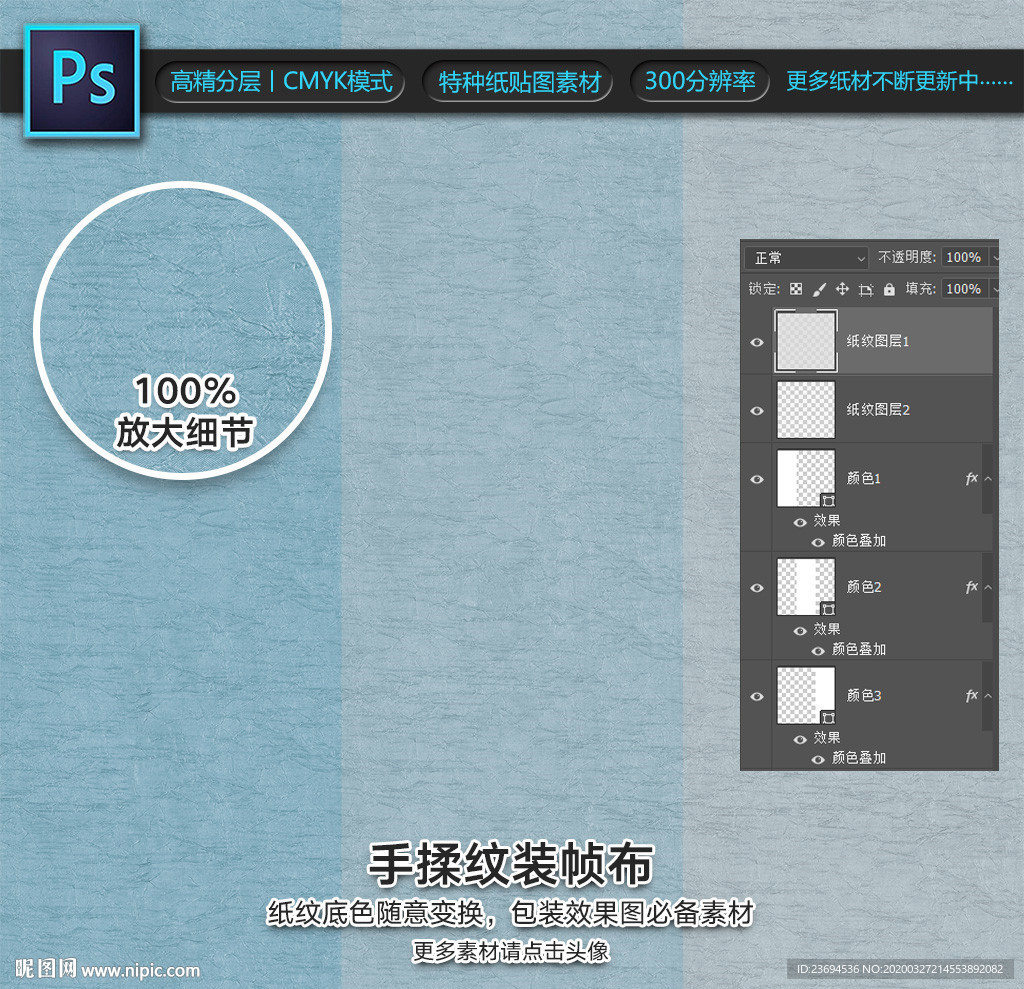The height and width of the screenshot is (989, 1024).
Task: Click the 特种纸贴图素材 pill
Action: click(x=519, y=82)
